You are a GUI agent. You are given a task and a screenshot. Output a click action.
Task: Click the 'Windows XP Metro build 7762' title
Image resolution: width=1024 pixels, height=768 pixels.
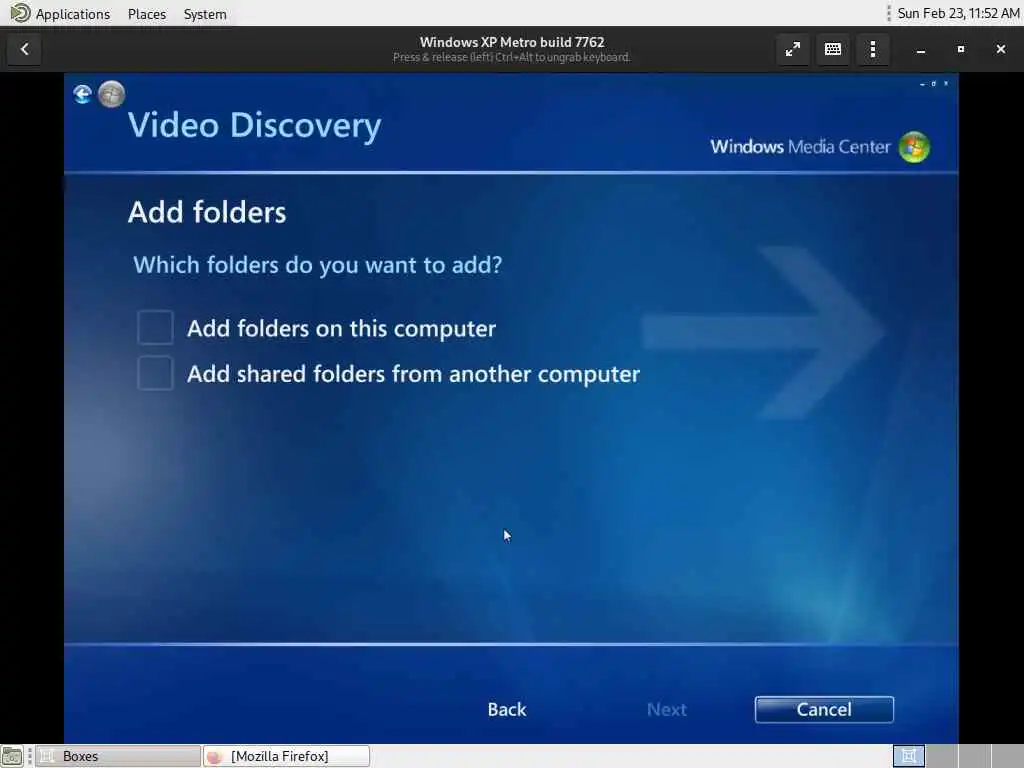point(512,42)
